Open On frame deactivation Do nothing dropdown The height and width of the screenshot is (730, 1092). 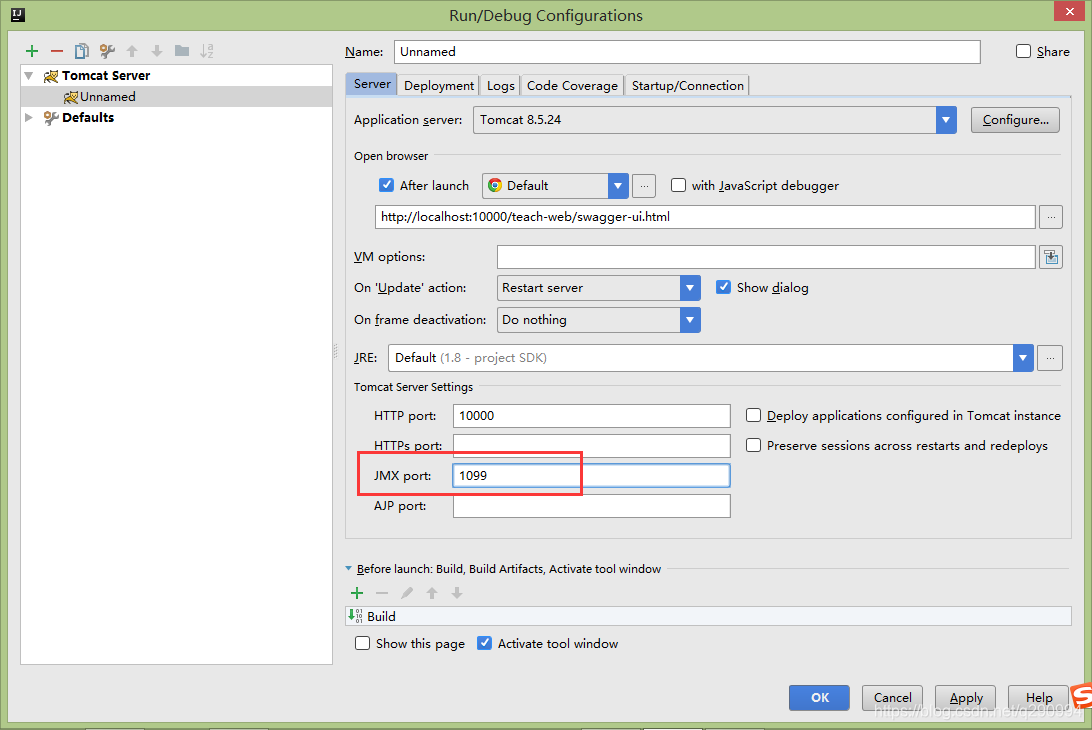tap(690, 320)
